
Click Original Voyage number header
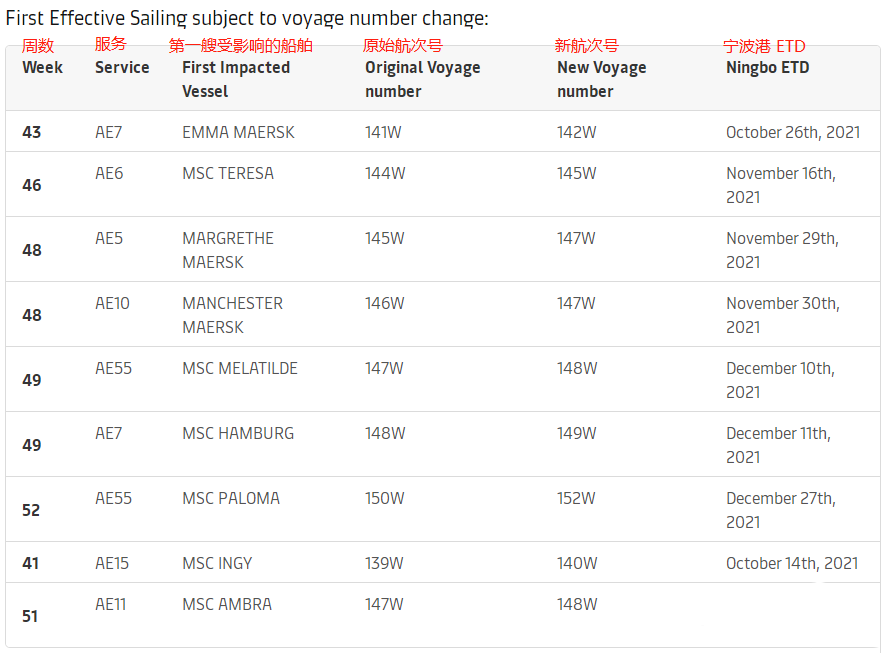423,79
